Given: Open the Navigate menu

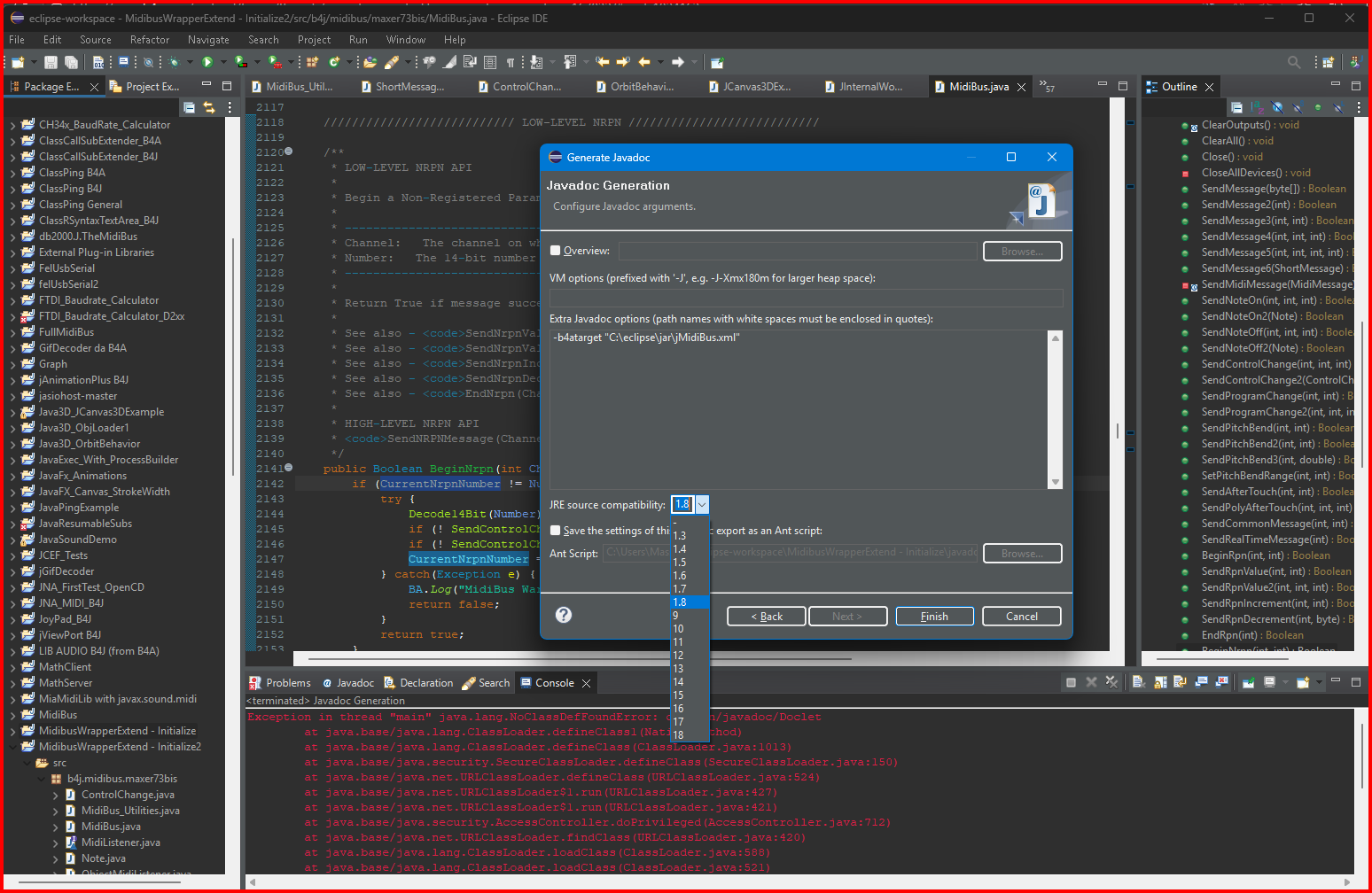Looking at the screenshot, I should [x=208, y=40].
